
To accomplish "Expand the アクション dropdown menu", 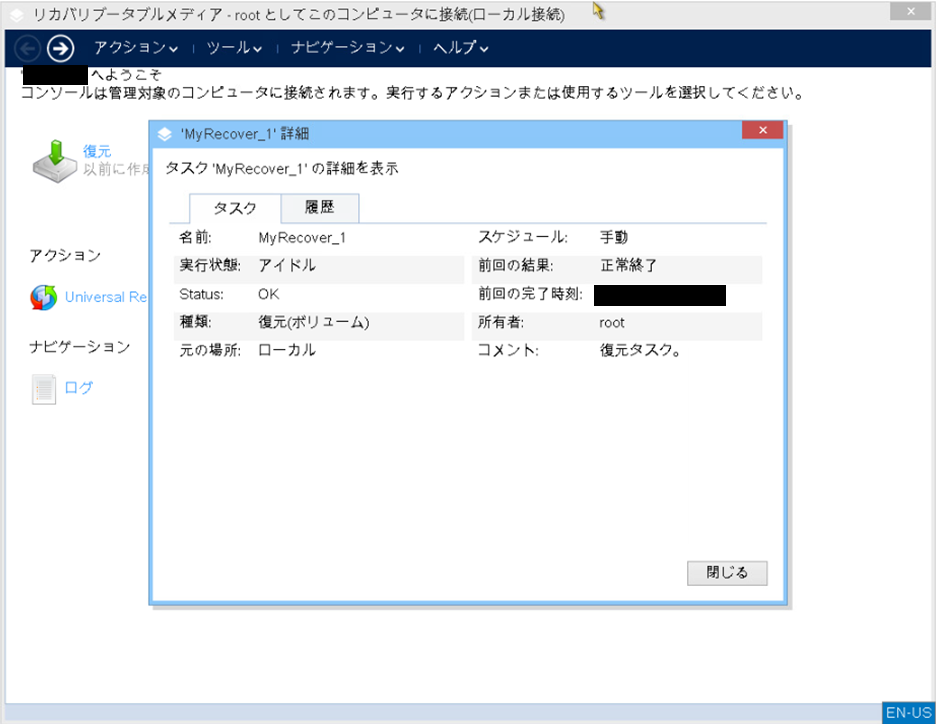I will coord(135,48).
